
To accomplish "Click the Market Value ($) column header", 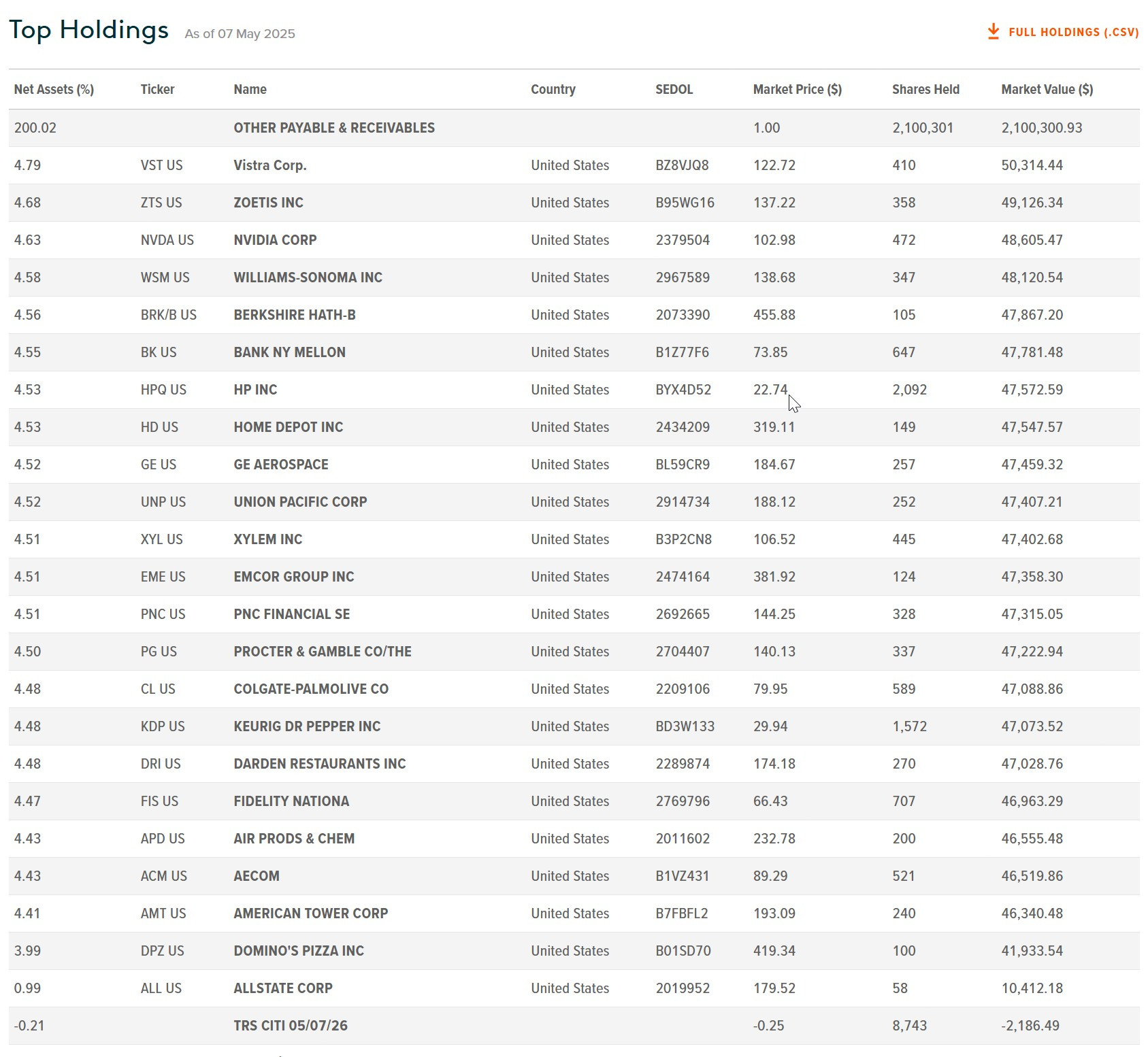I will pos(1047,89).
